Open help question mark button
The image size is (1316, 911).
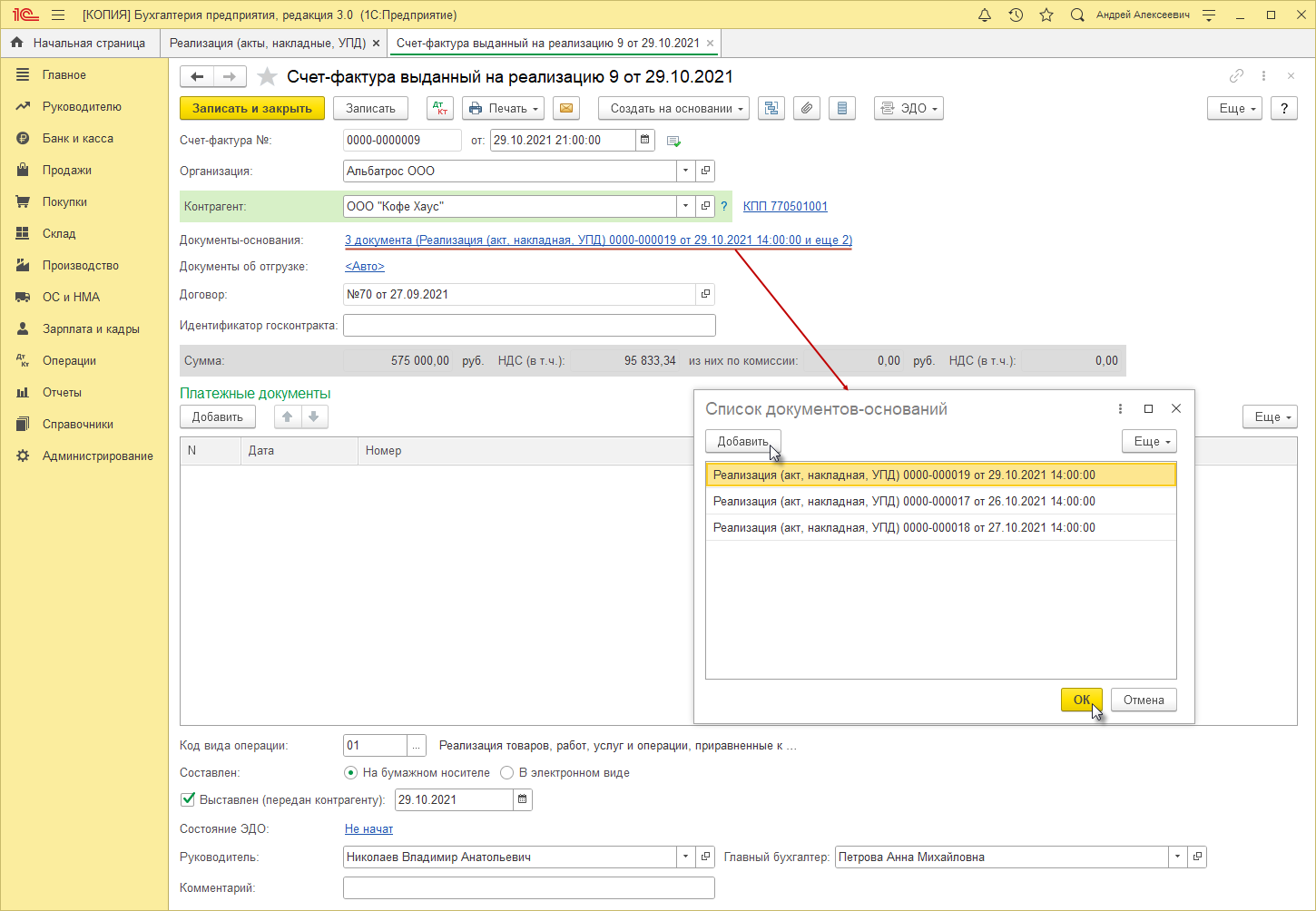tap(1283, 108)
